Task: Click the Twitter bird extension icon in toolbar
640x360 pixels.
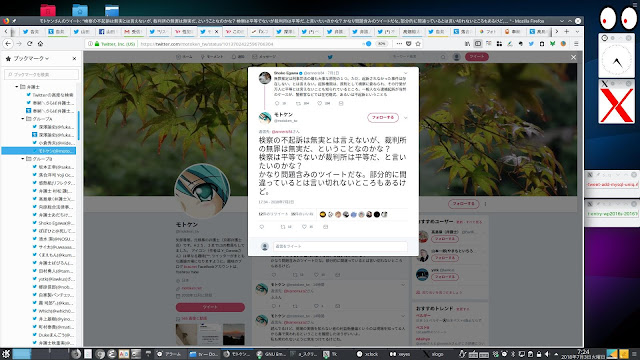Action: pyautogui.click(x=531, y=44)
